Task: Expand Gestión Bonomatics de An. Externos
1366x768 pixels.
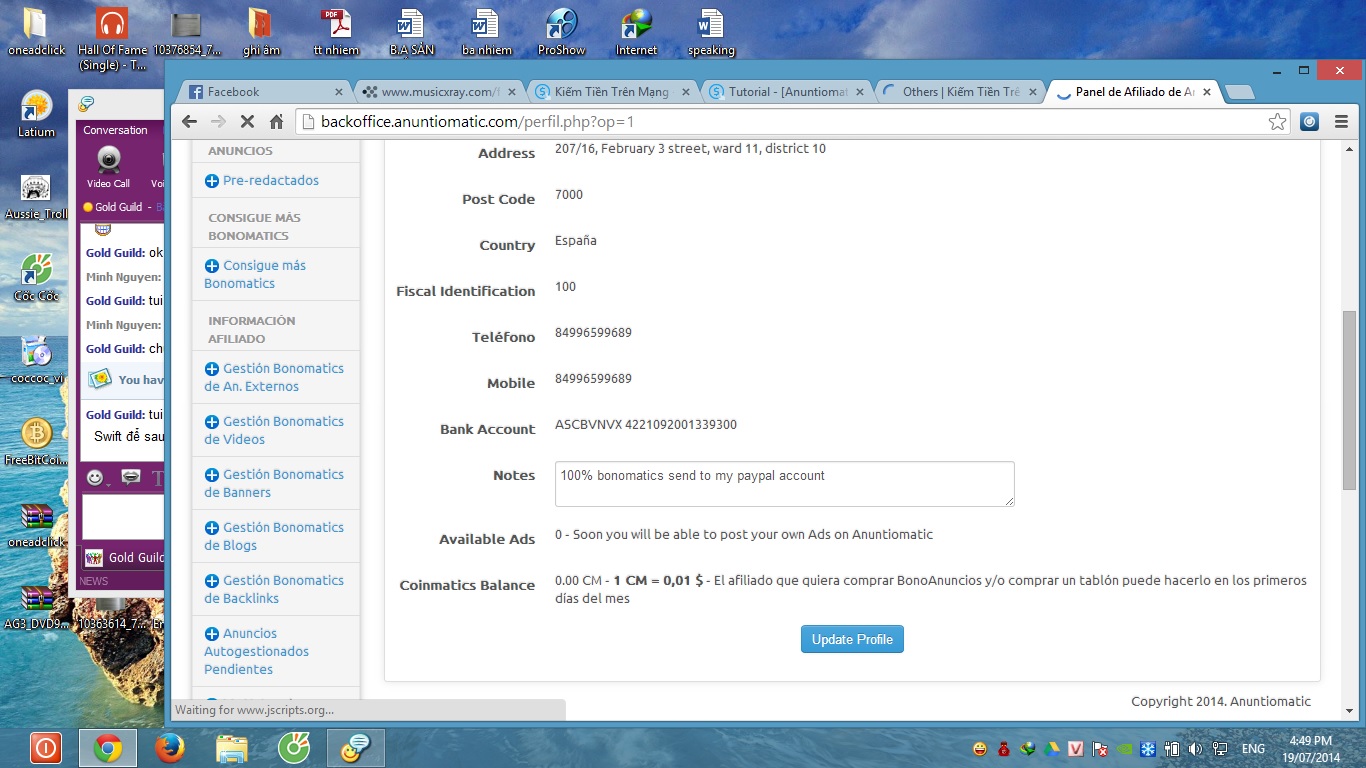Action: [275, 377]
